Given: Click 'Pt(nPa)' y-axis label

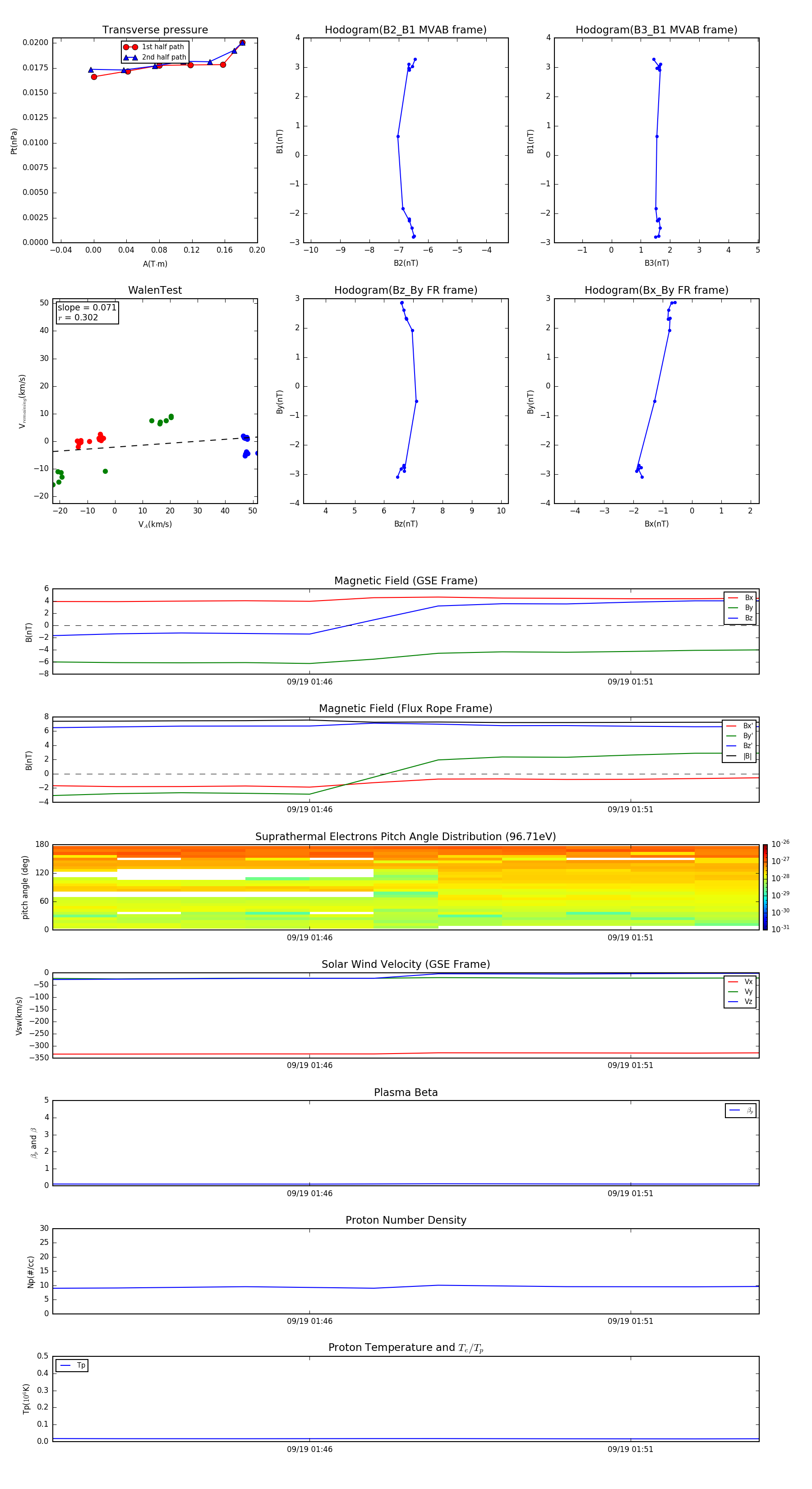Looking at the screenshot, I should click(x=14, y=141).
